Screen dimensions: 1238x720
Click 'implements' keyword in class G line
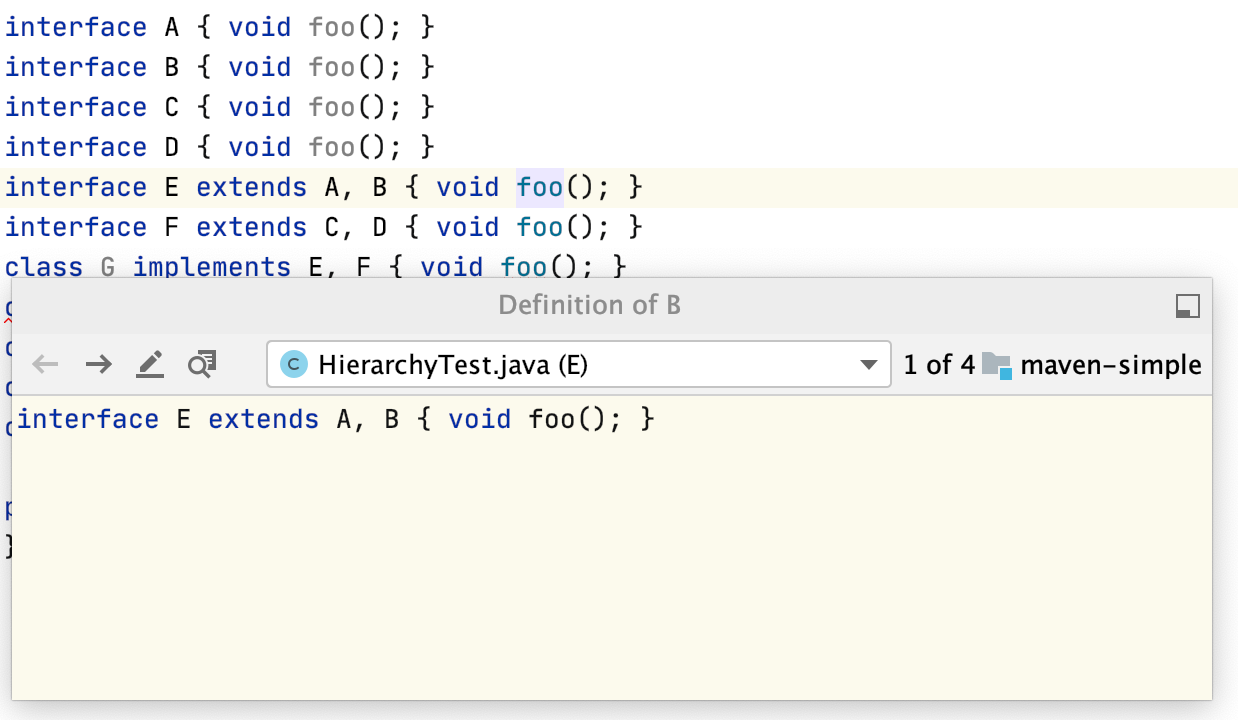211,267
